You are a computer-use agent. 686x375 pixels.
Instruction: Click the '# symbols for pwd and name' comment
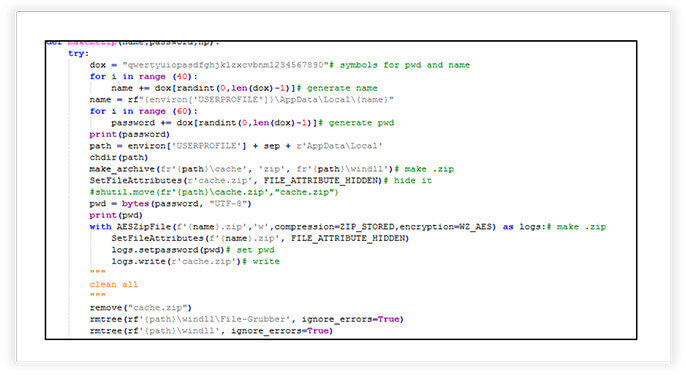coord(400,65)
